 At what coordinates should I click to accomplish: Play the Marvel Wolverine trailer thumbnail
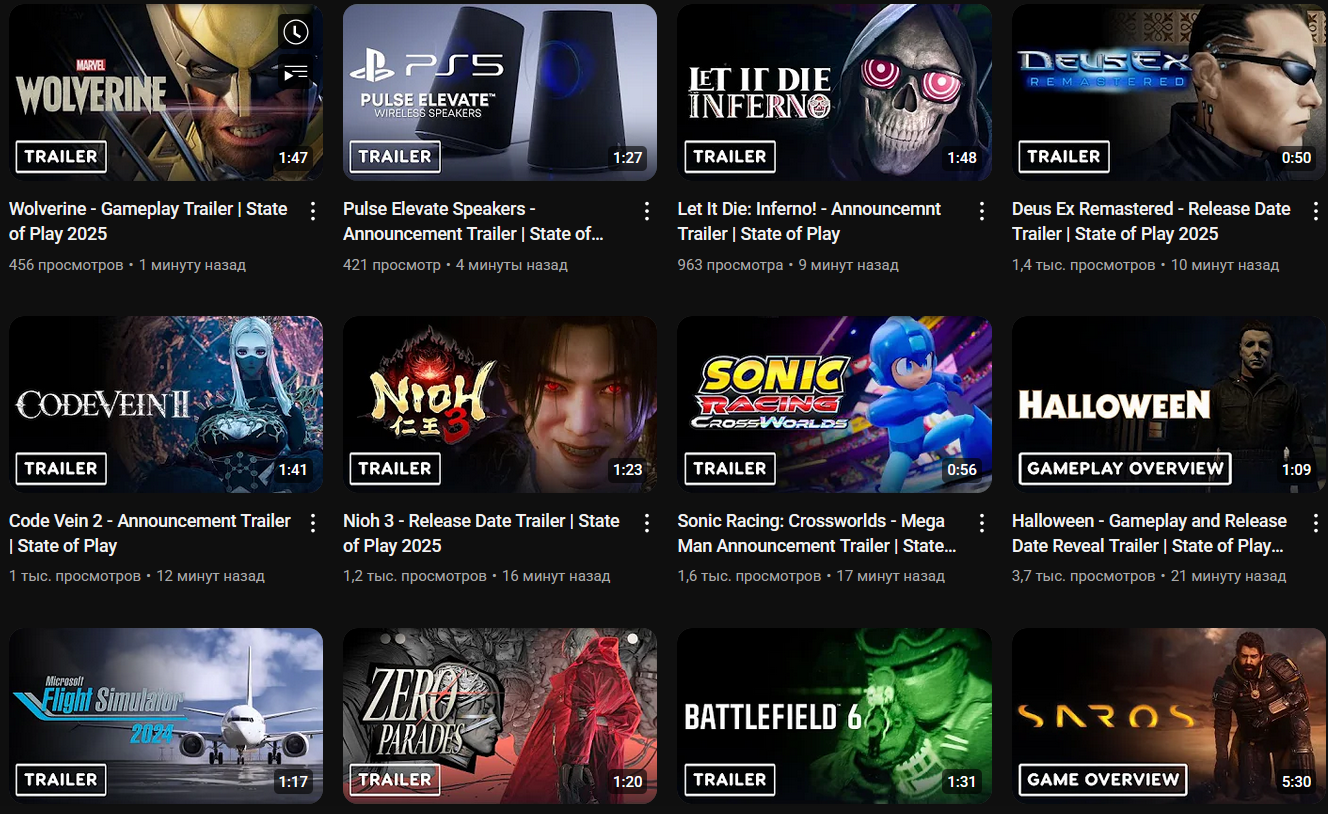(x=166, y=92)
